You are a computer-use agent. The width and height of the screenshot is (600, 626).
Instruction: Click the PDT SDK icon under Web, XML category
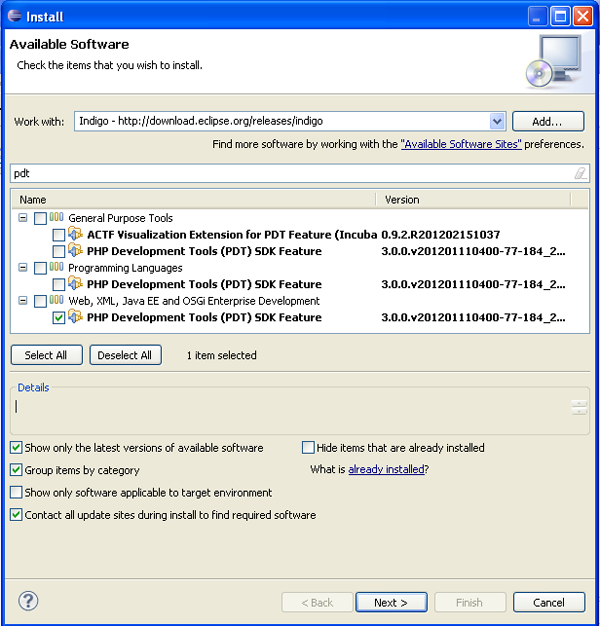(x=75, y=316)
